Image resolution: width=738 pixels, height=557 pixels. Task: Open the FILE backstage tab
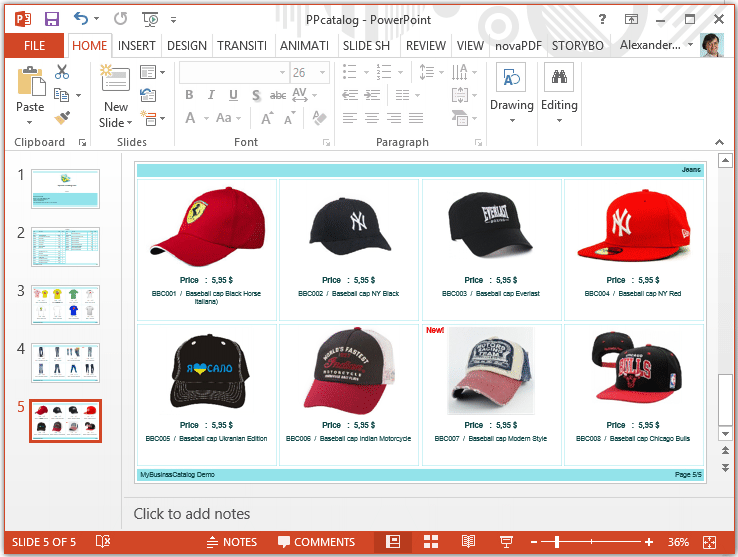pyautogui.click(x=34, y=46)
